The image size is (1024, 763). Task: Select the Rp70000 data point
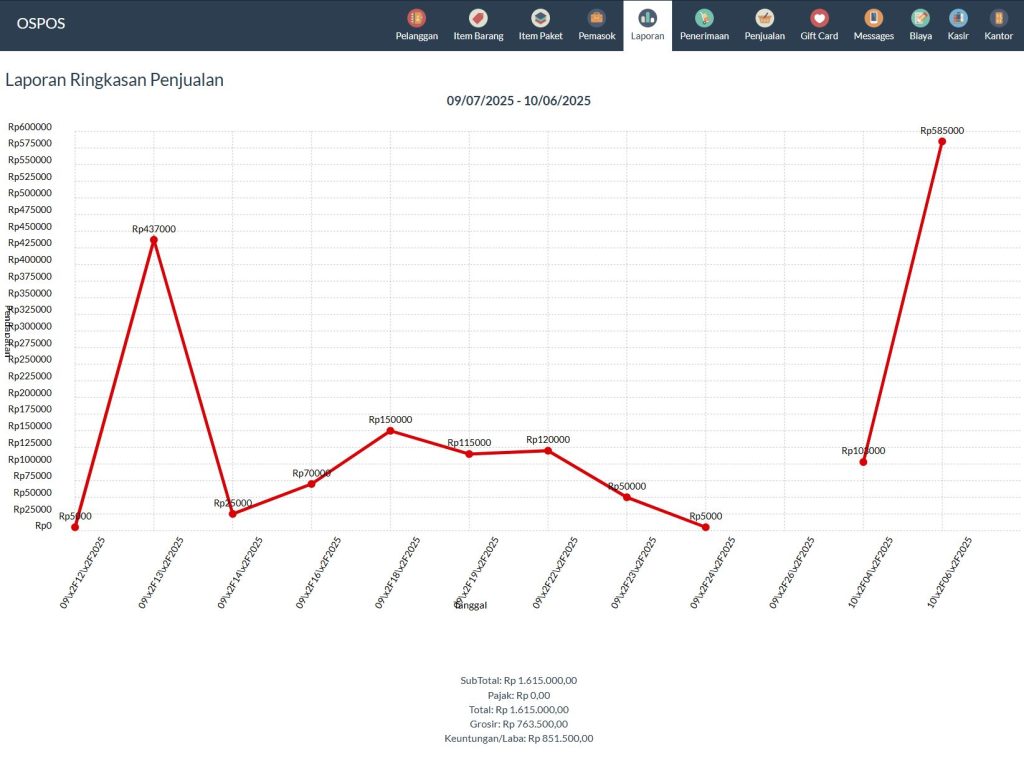(311, 484)
